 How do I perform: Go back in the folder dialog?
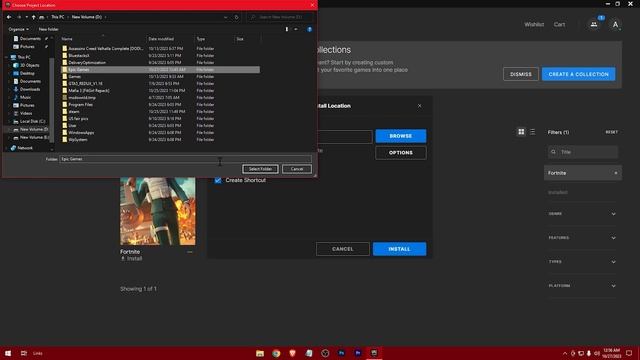9,17
